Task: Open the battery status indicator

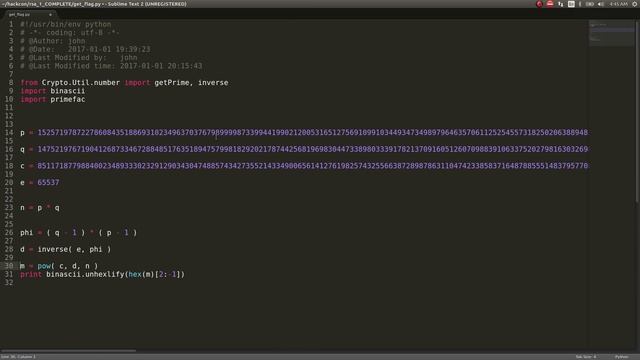Action: 590,4
